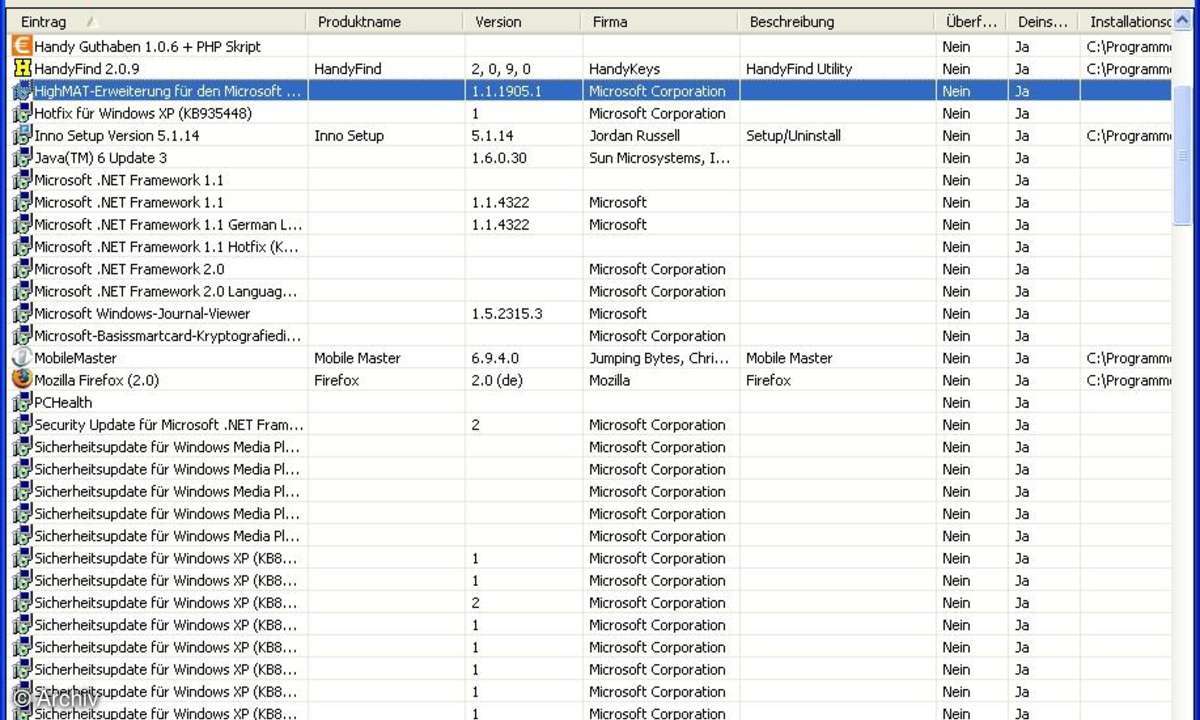Click icon of Hotfix für Windows XP (KB935448)

coord(21,113)
